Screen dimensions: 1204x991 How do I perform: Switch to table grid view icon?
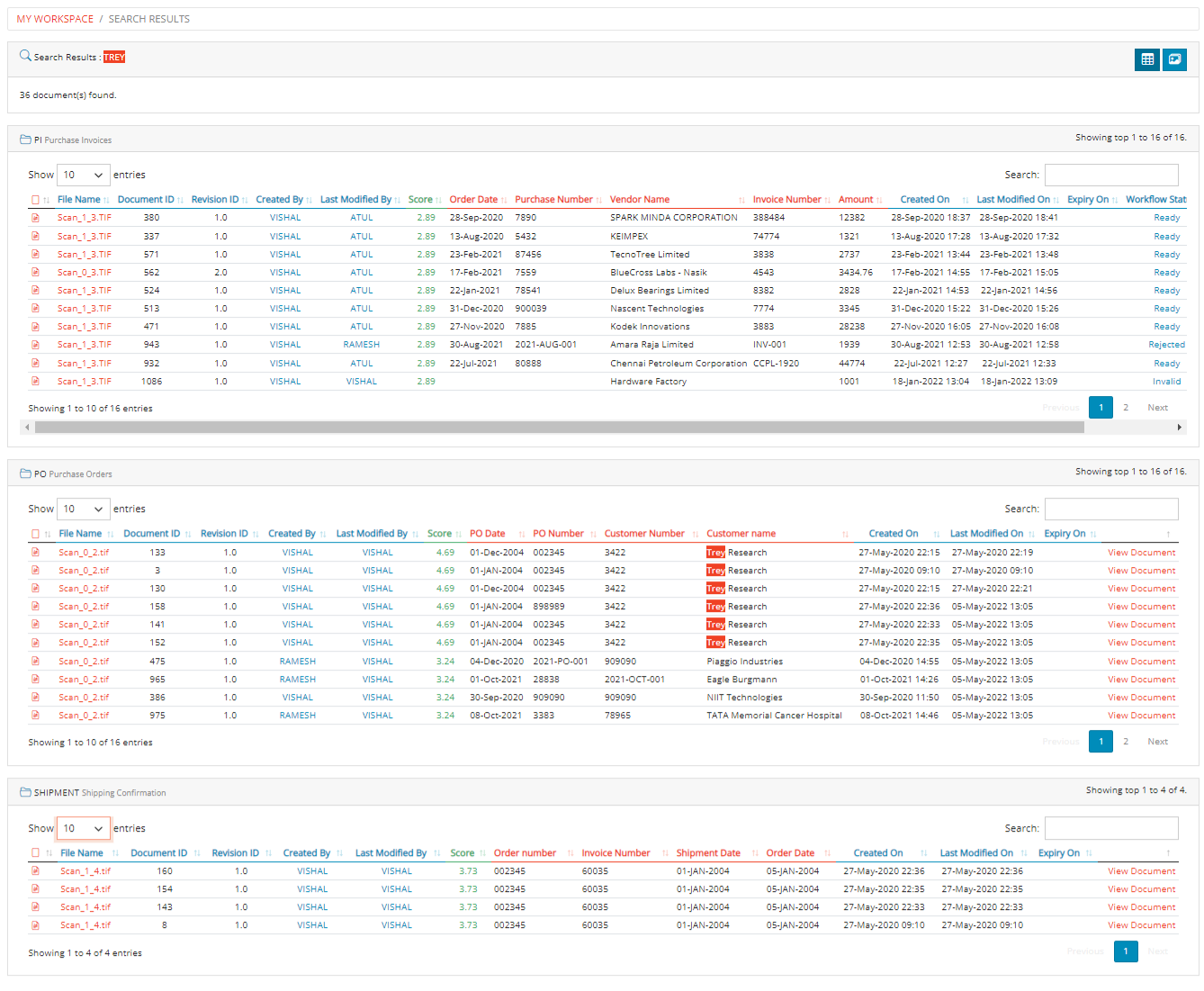1147,59
